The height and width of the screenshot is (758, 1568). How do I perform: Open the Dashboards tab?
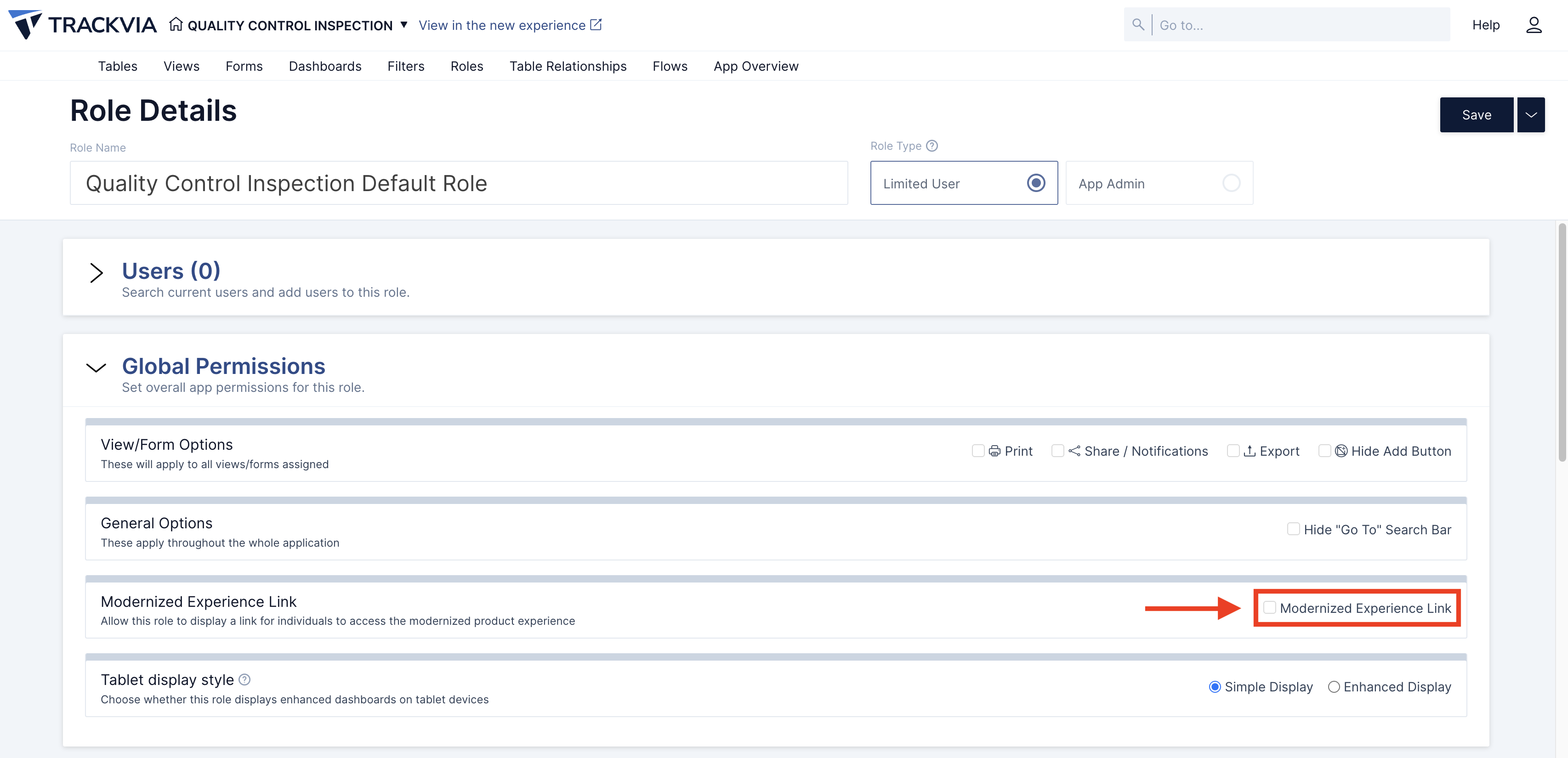[325, 66]
